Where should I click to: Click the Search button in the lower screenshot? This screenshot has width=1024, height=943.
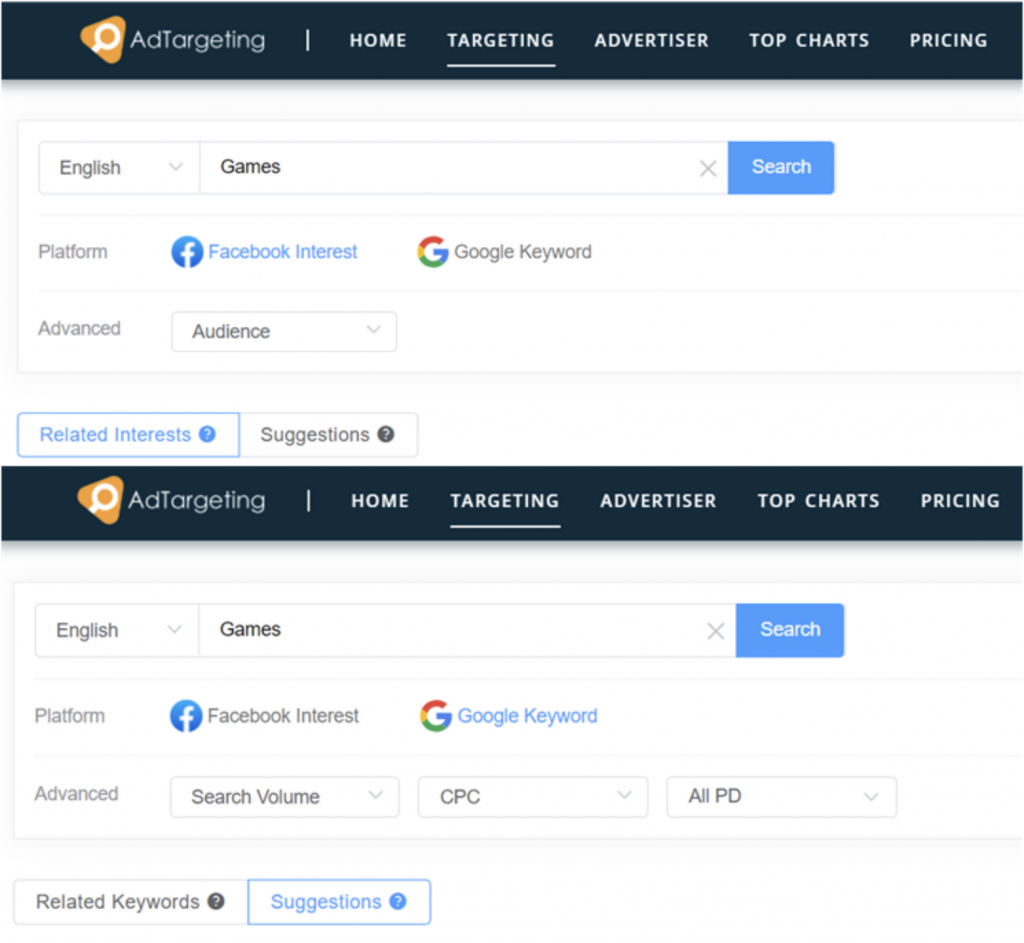tap(790, 630)
